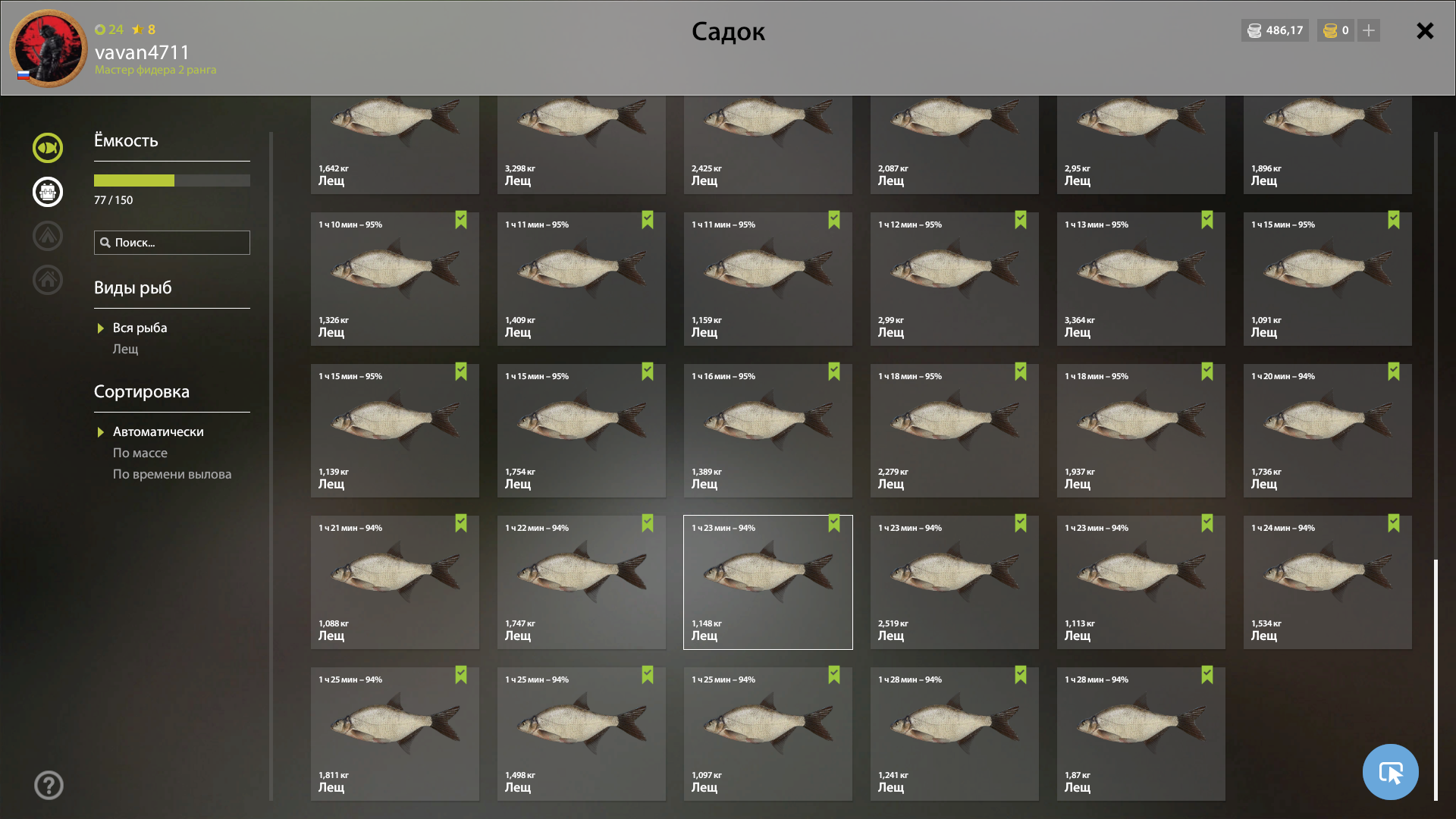Click the blue multi-select cursor button
This screenshot has height=819, width=1456.
[x=1390, y=772]
